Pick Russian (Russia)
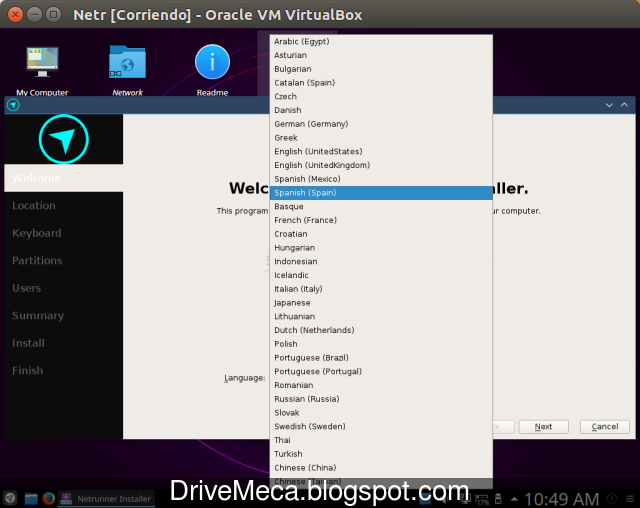 pos(381,399)
